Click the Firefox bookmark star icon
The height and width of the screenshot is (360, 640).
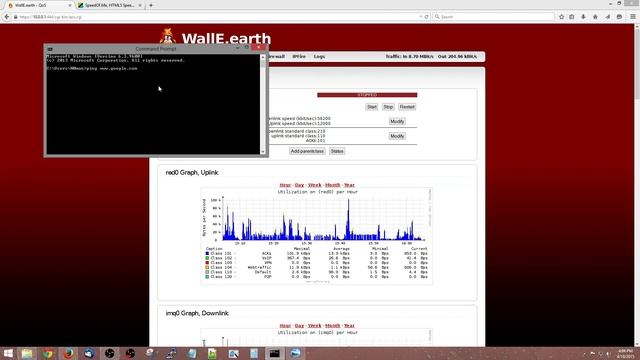tap(562, 17)
